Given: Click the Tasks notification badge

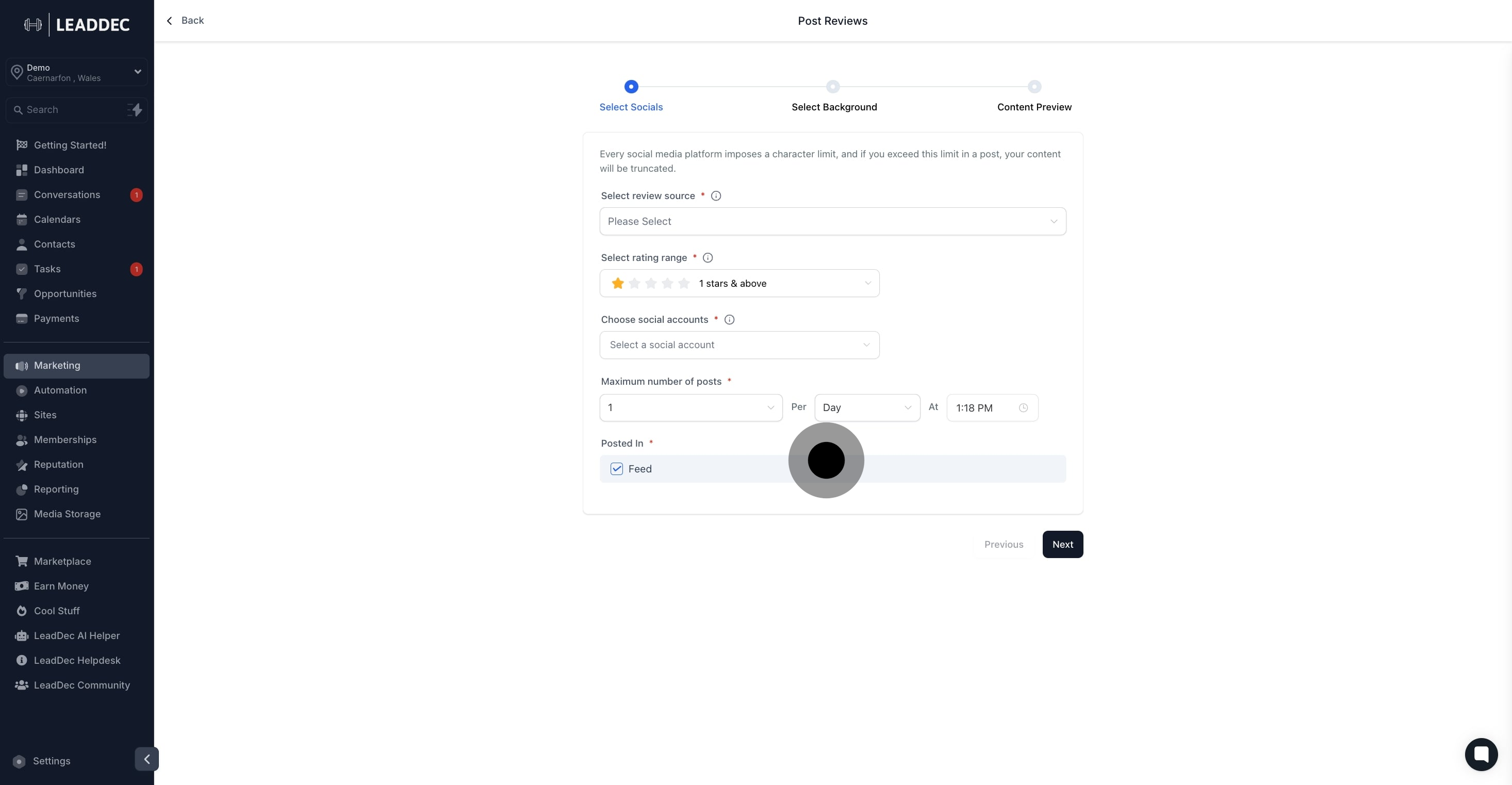Looking at the screenshot, I should [x=136, y=270].
